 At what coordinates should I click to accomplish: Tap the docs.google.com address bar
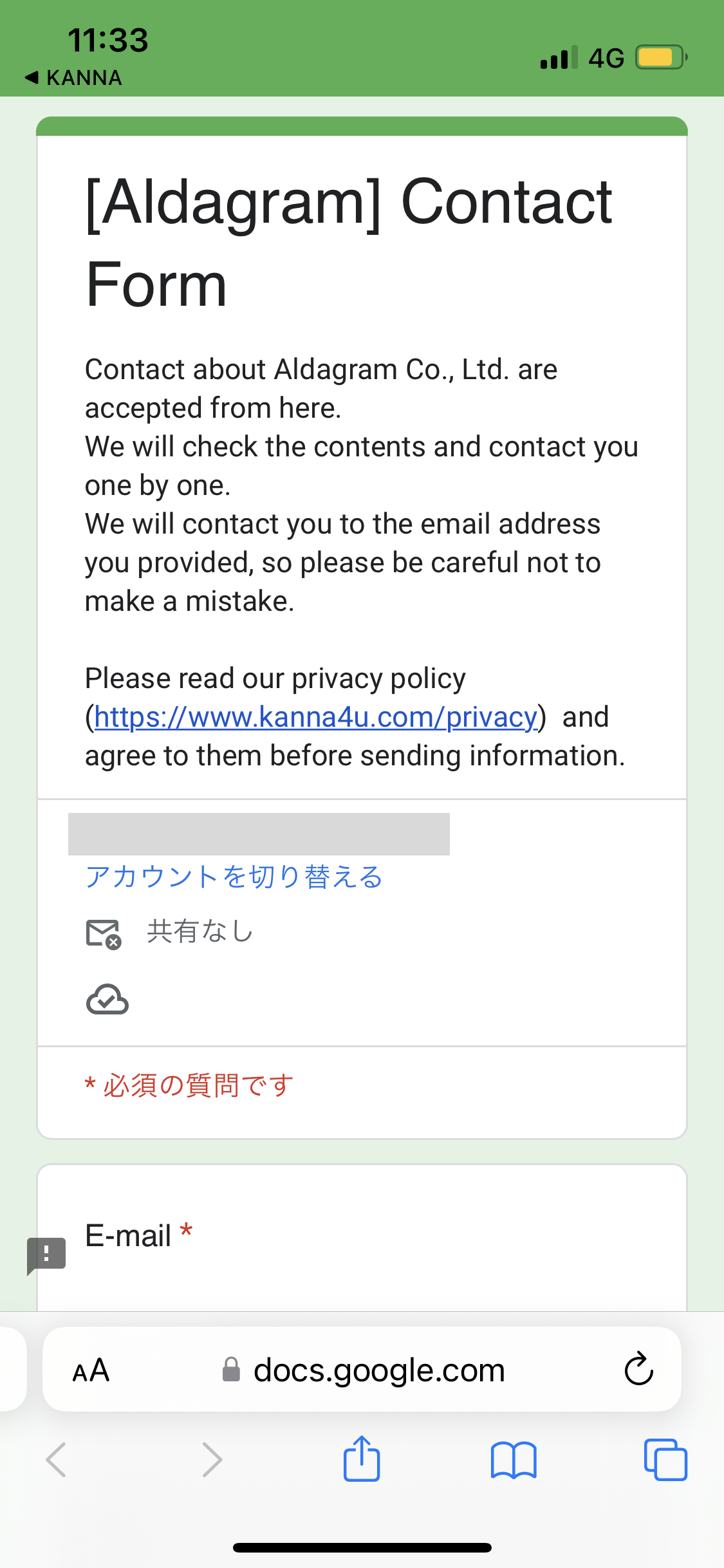pyautogui.click(x=378, y=1370)
